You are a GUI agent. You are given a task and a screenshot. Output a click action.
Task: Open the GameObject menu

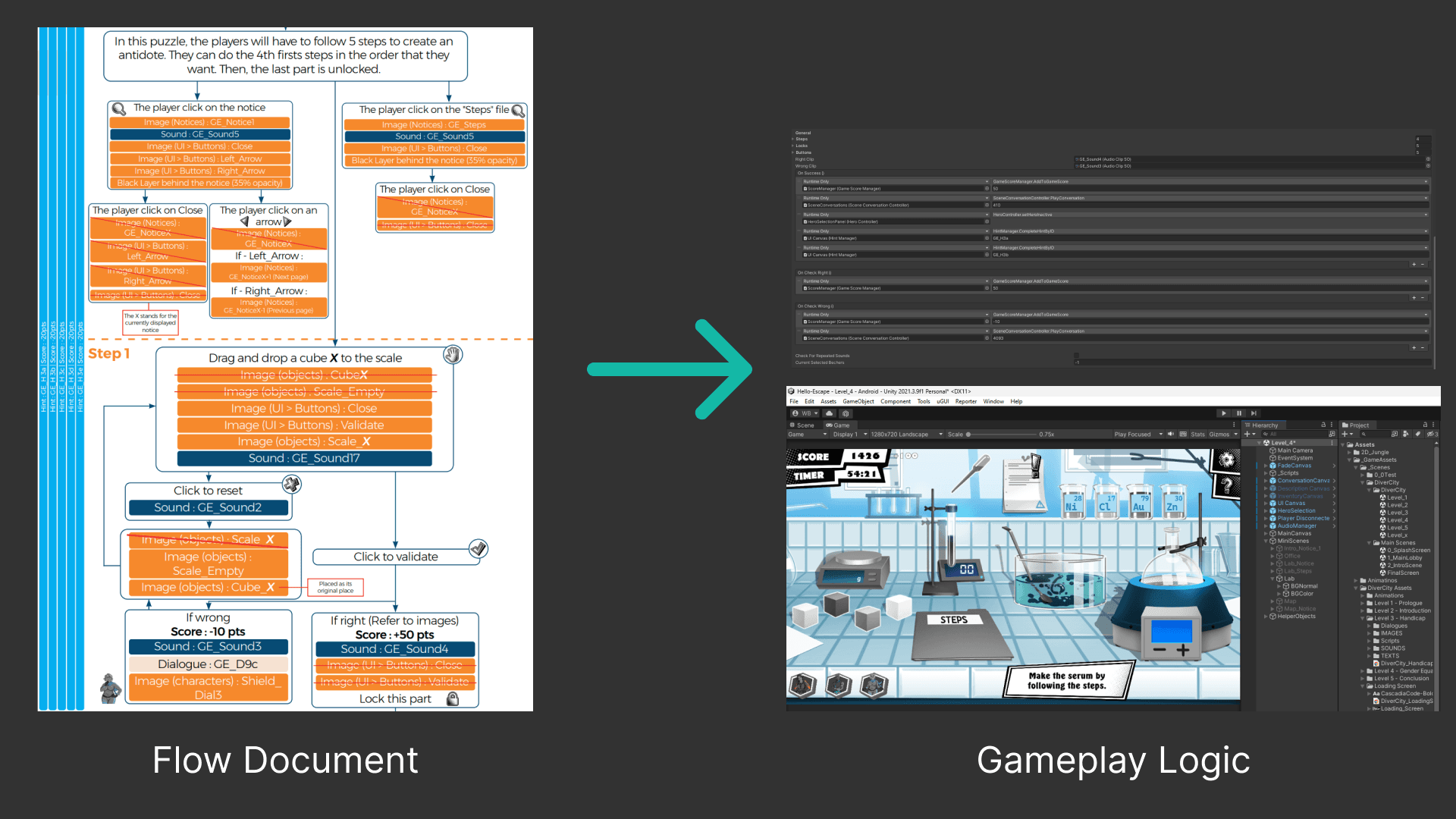click(x=858, y=401)
